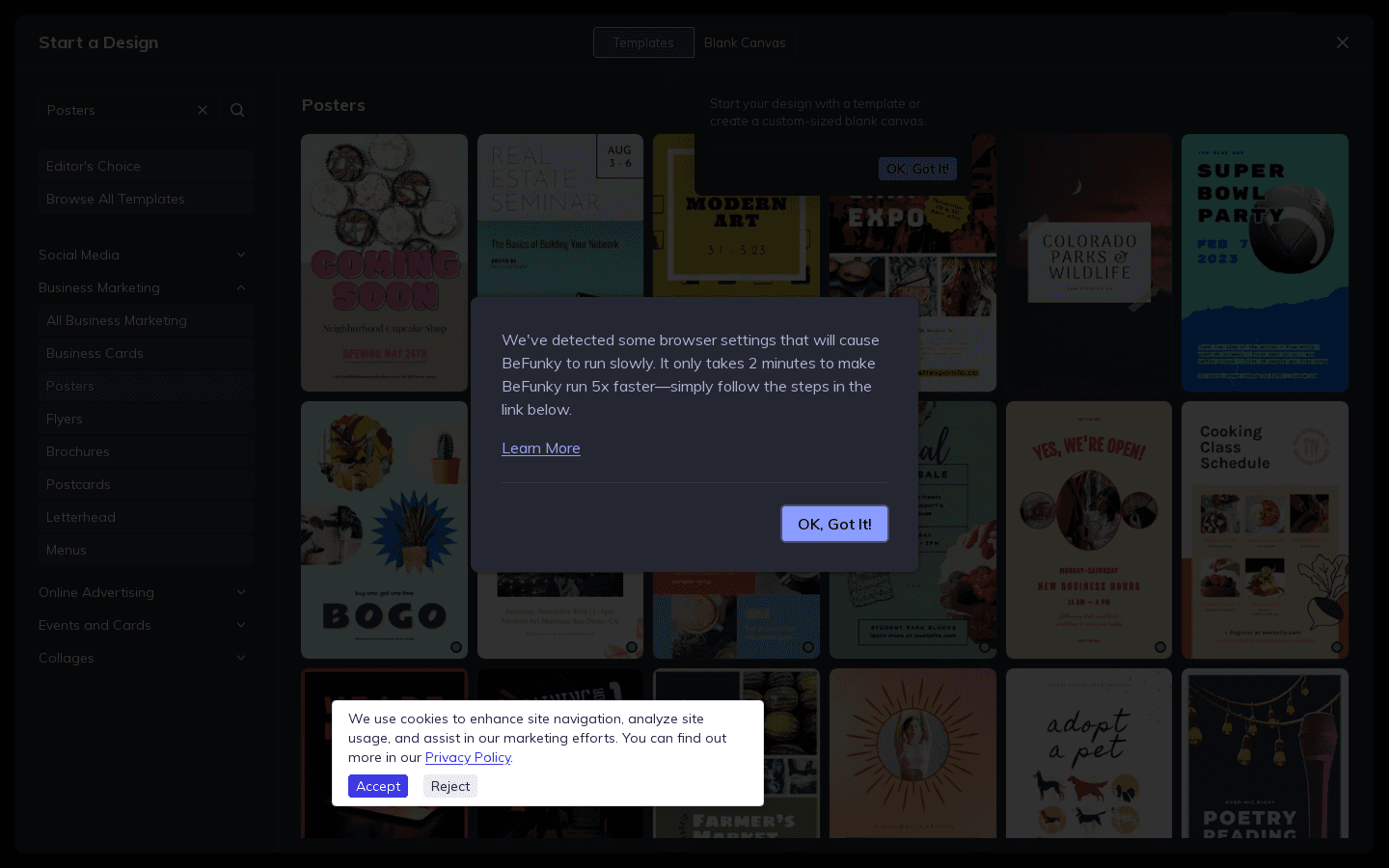1389x868 pixels.
Task: Expand the Social Media category
Action: (240, 255)
